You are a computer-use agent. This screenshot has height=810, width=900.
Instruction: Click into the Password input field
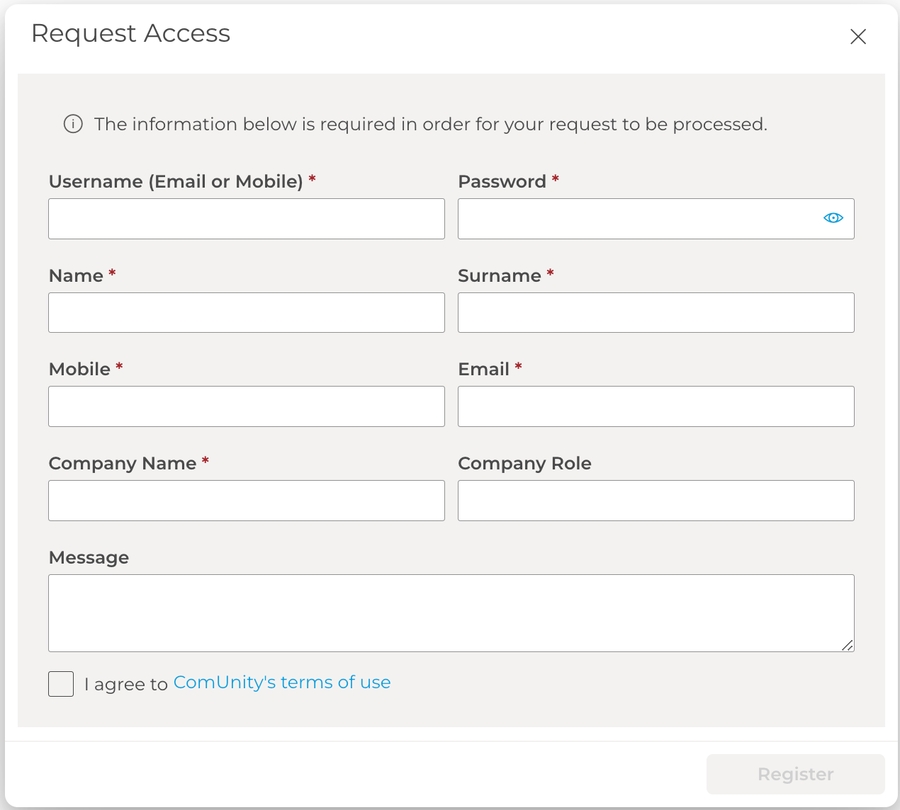636,218
